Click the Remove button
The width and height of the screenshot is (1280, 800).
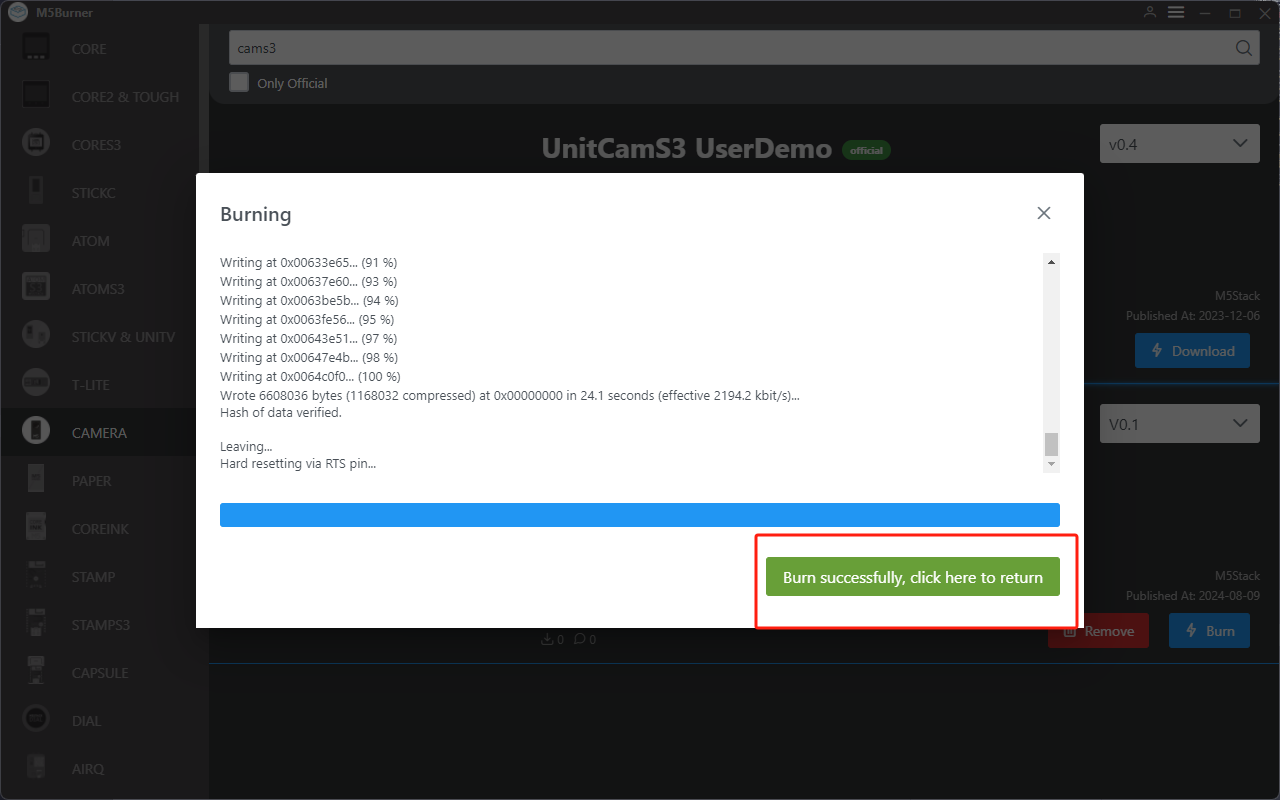click(x=1098, y=631)
